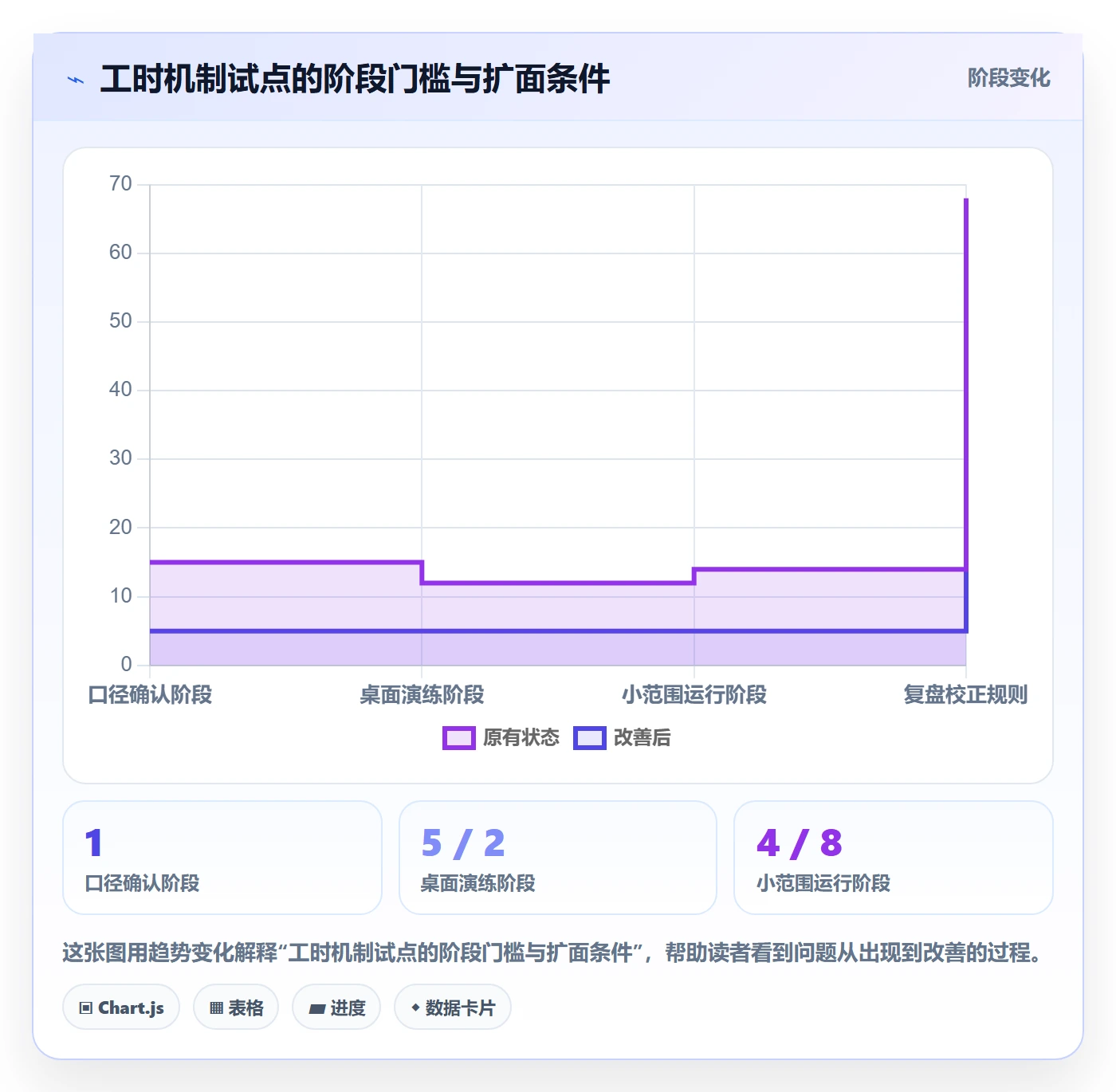
Task: Click the 原有状态 legend label
Action: click(521, 738)
